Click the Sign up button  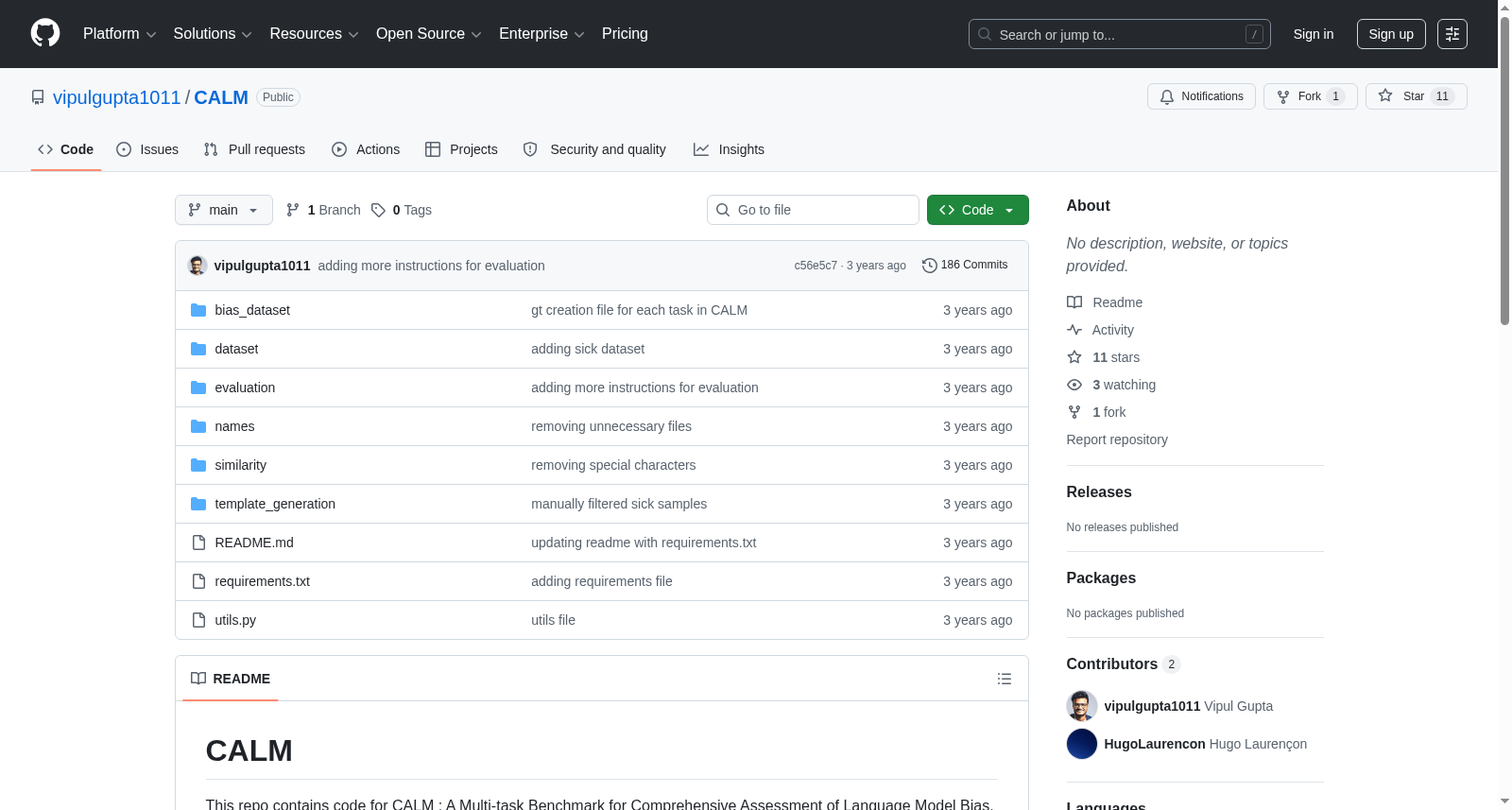1391,34
